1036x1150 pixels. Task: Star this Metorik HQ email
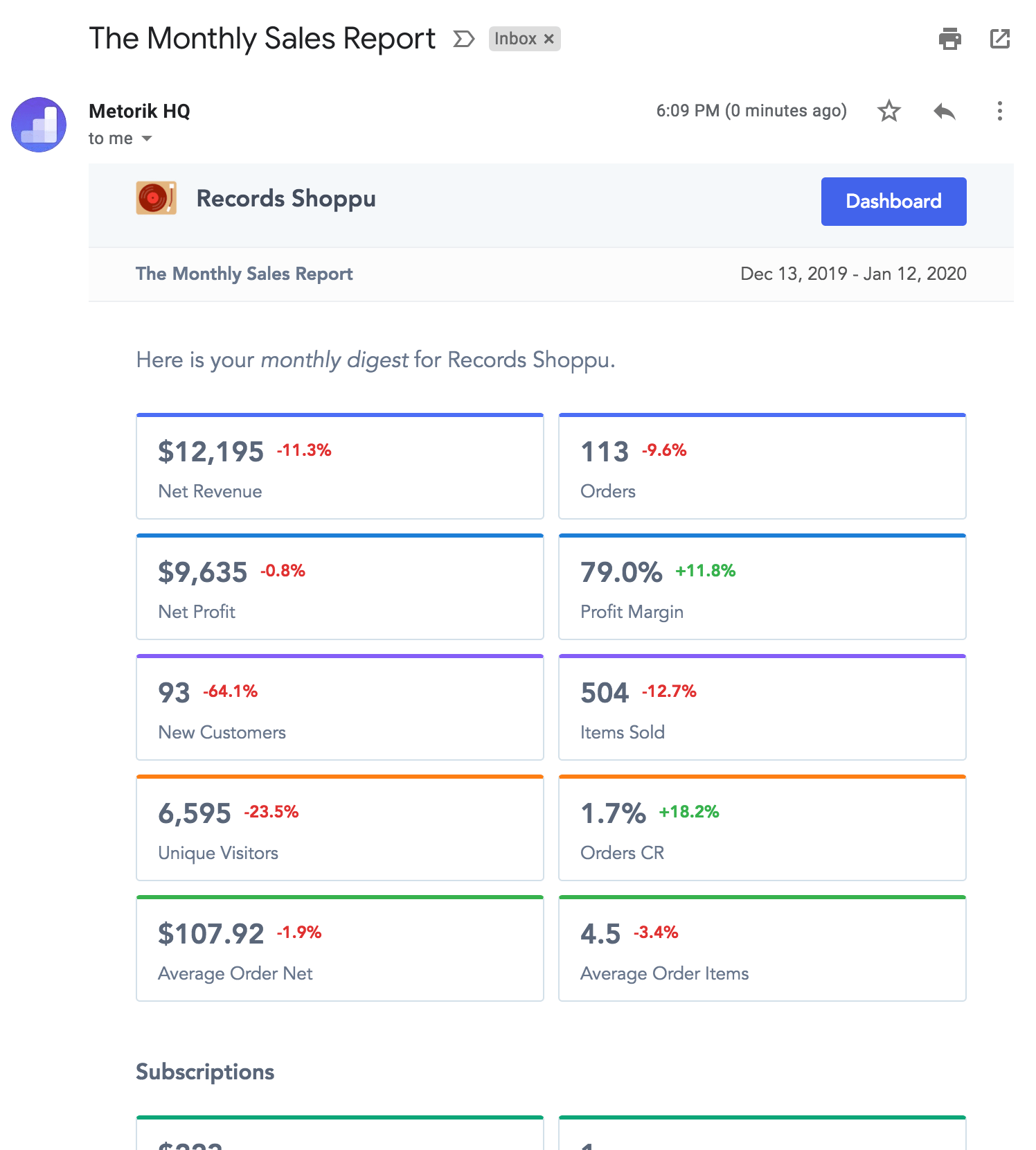888,111
